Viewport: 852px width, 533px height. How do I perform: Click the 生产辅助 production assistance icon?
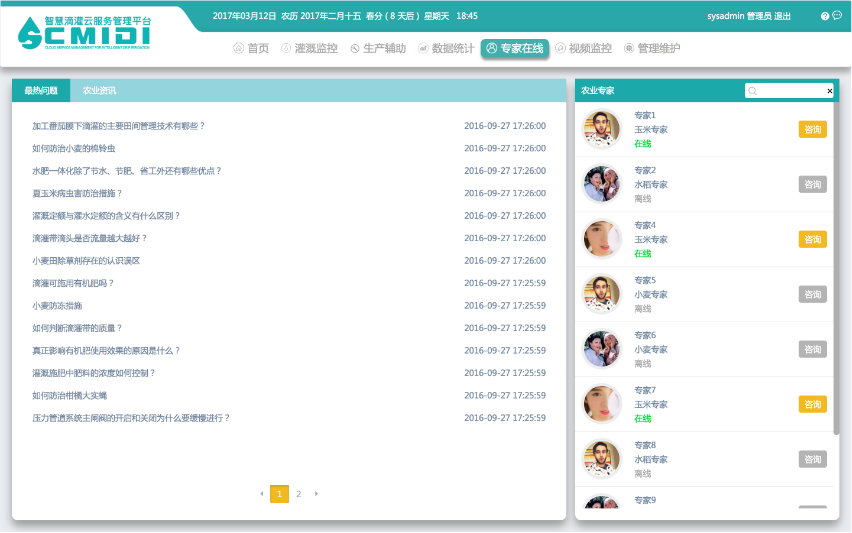[355, 48]
